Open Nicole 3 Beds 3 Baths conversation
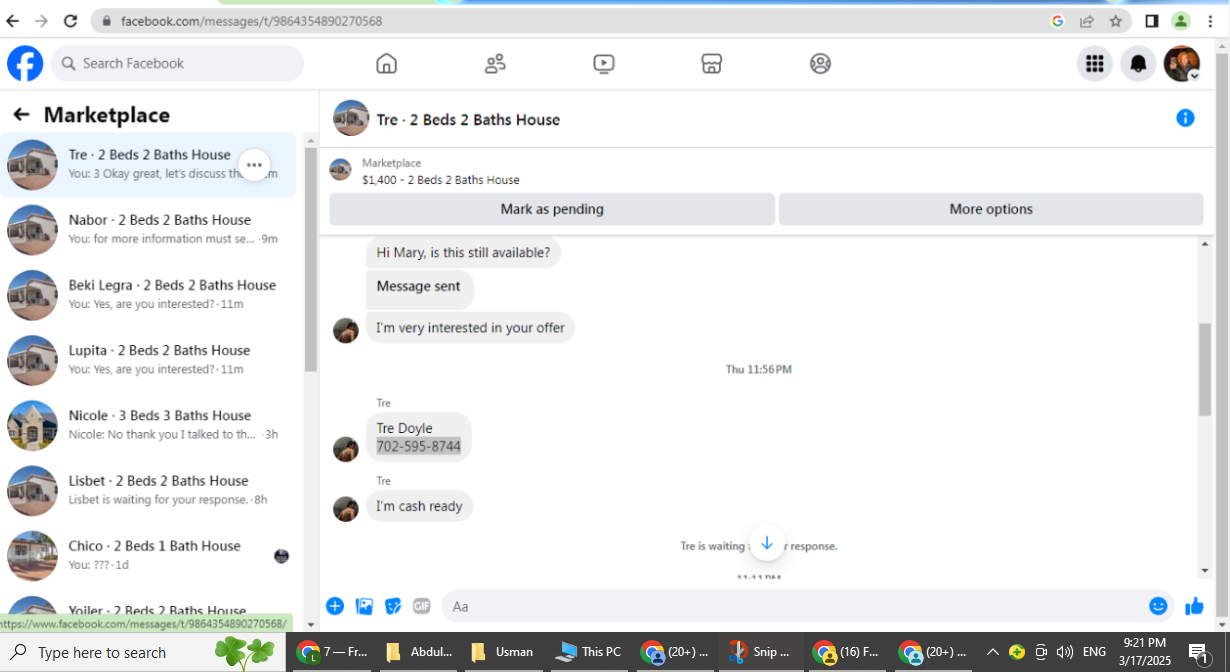 click(x=150, y=425)
